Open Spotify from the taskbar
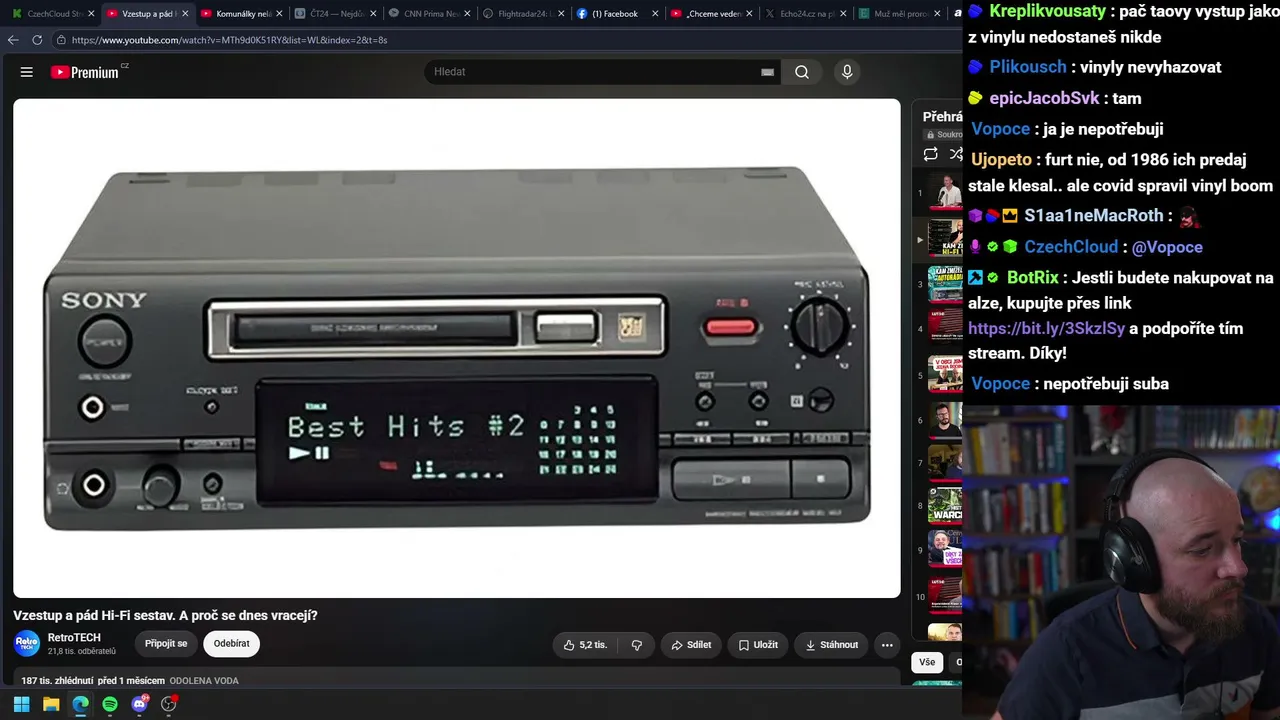 [110, 704]
